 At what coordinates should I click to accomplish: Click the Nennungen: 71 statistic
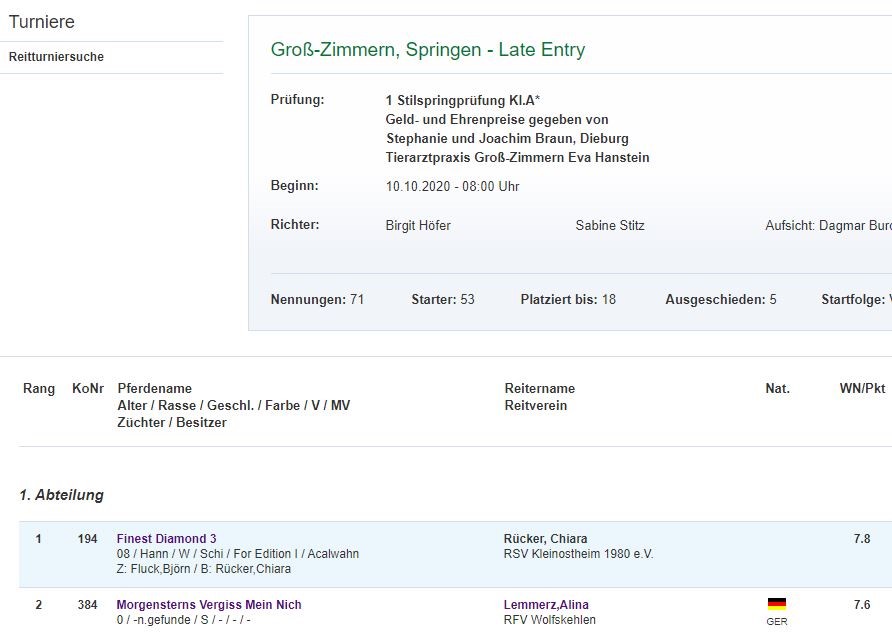[x=317, y=300]
